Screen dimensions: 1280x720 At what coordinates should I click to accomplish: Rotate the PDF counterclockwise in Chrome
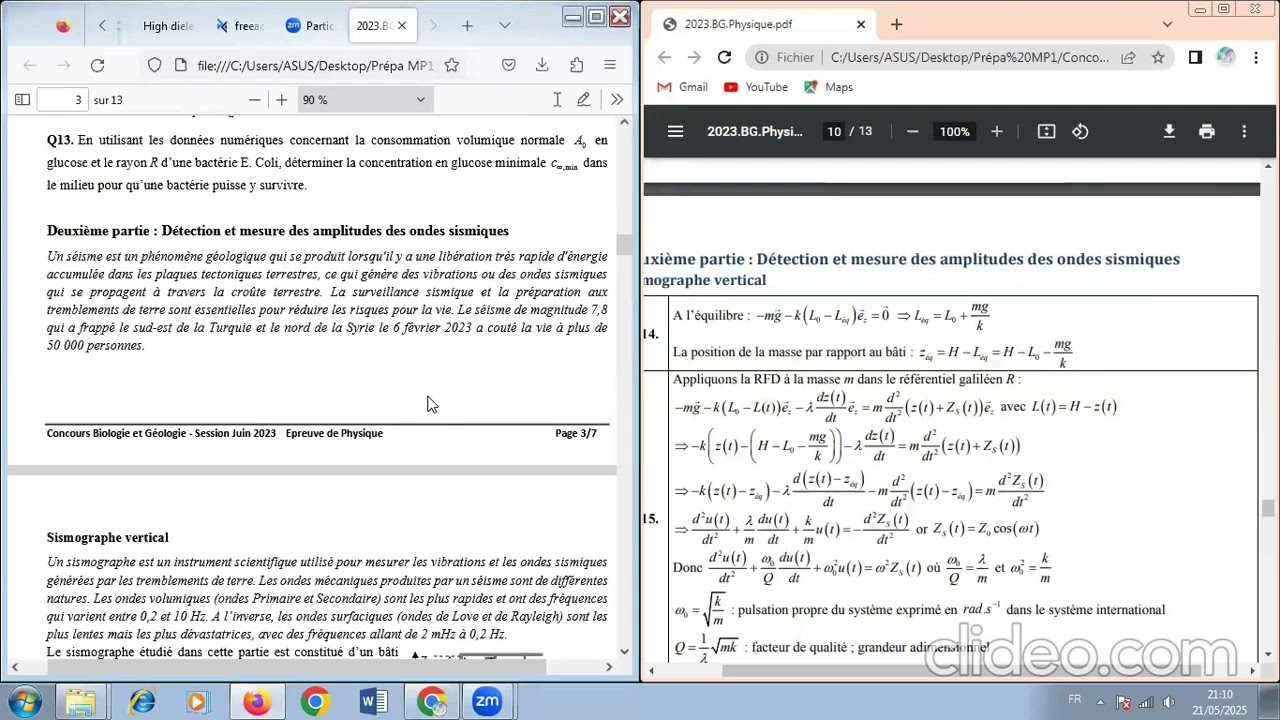tap(1080, 132)
